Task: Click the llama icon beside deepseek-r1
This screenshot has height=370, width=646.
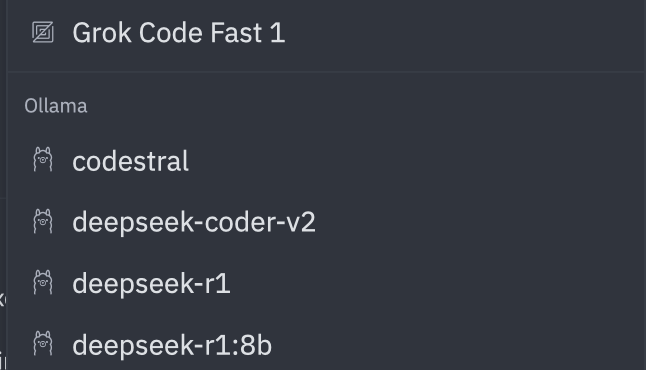Action: tap(43, 283)
